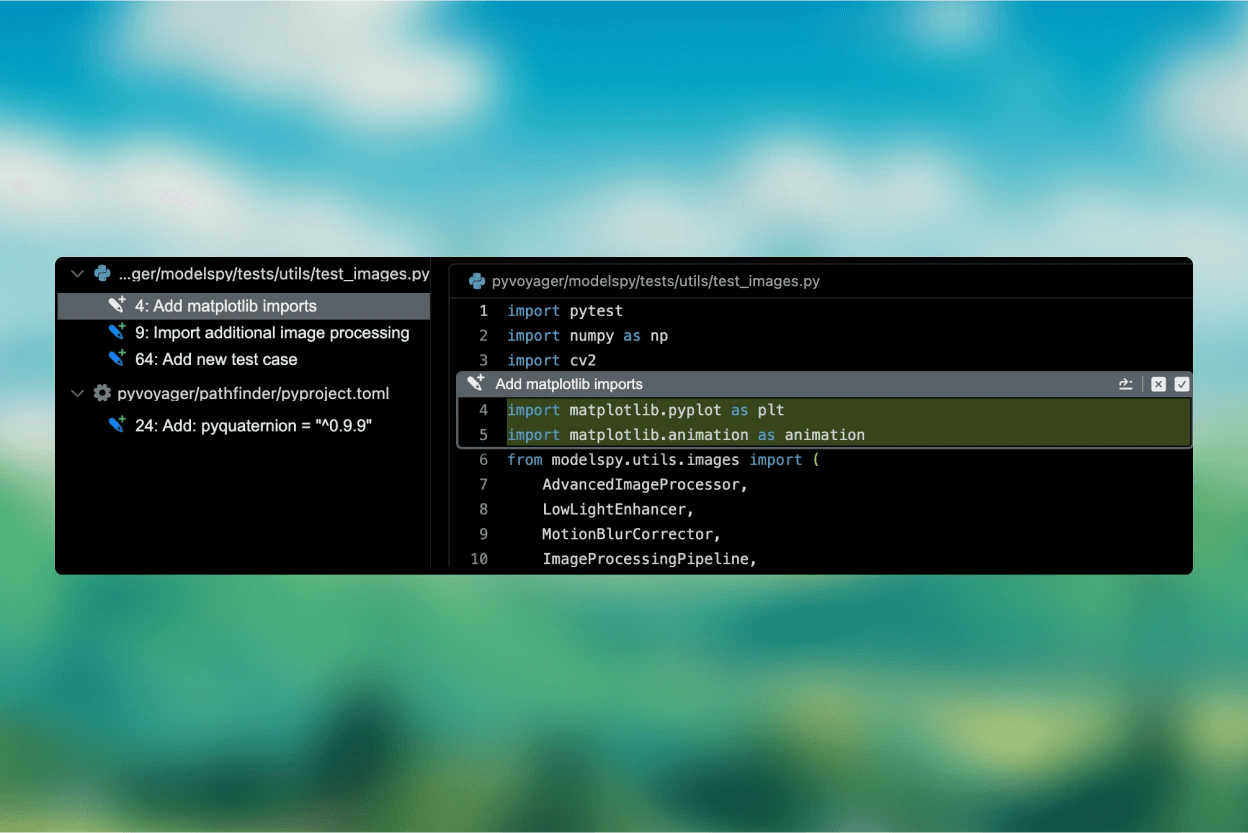1248x833 pixels.
Task: Click the pencil icon beside 'Import additional image processing'
Action: click(117, 332)
